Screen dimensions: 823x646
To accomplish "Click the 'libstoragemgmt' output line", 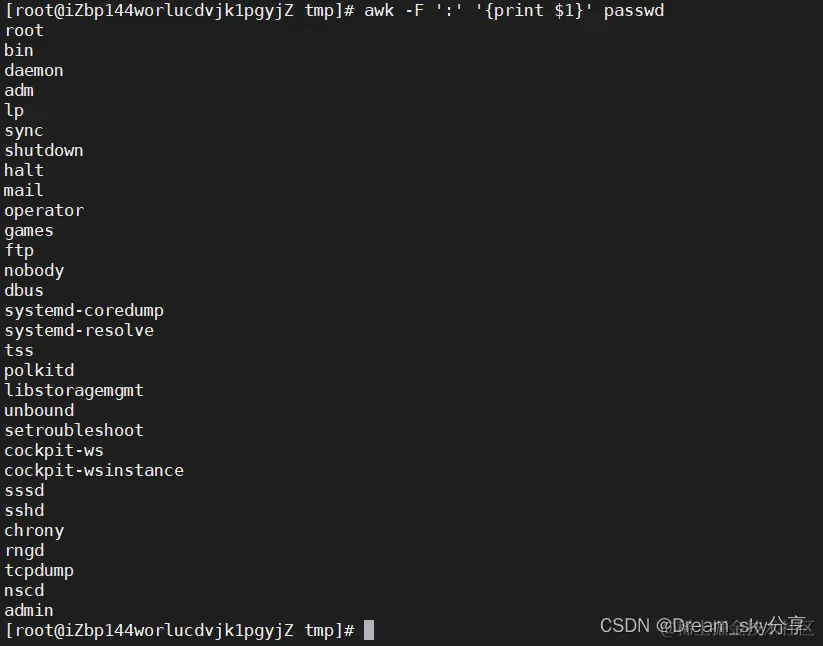I will tap(73, 390).
